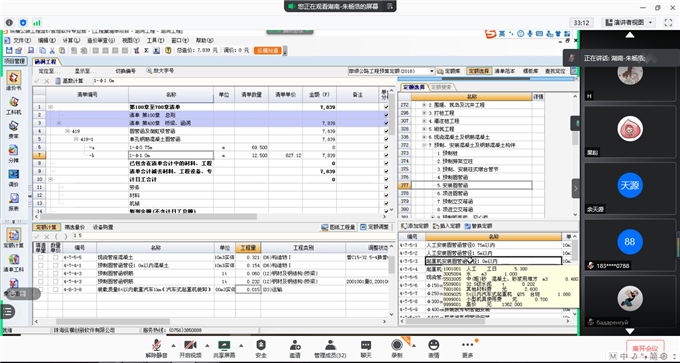
Task: Toggle 数量单位 checkbox for 4-7-5-5
Action: (56, 257)
